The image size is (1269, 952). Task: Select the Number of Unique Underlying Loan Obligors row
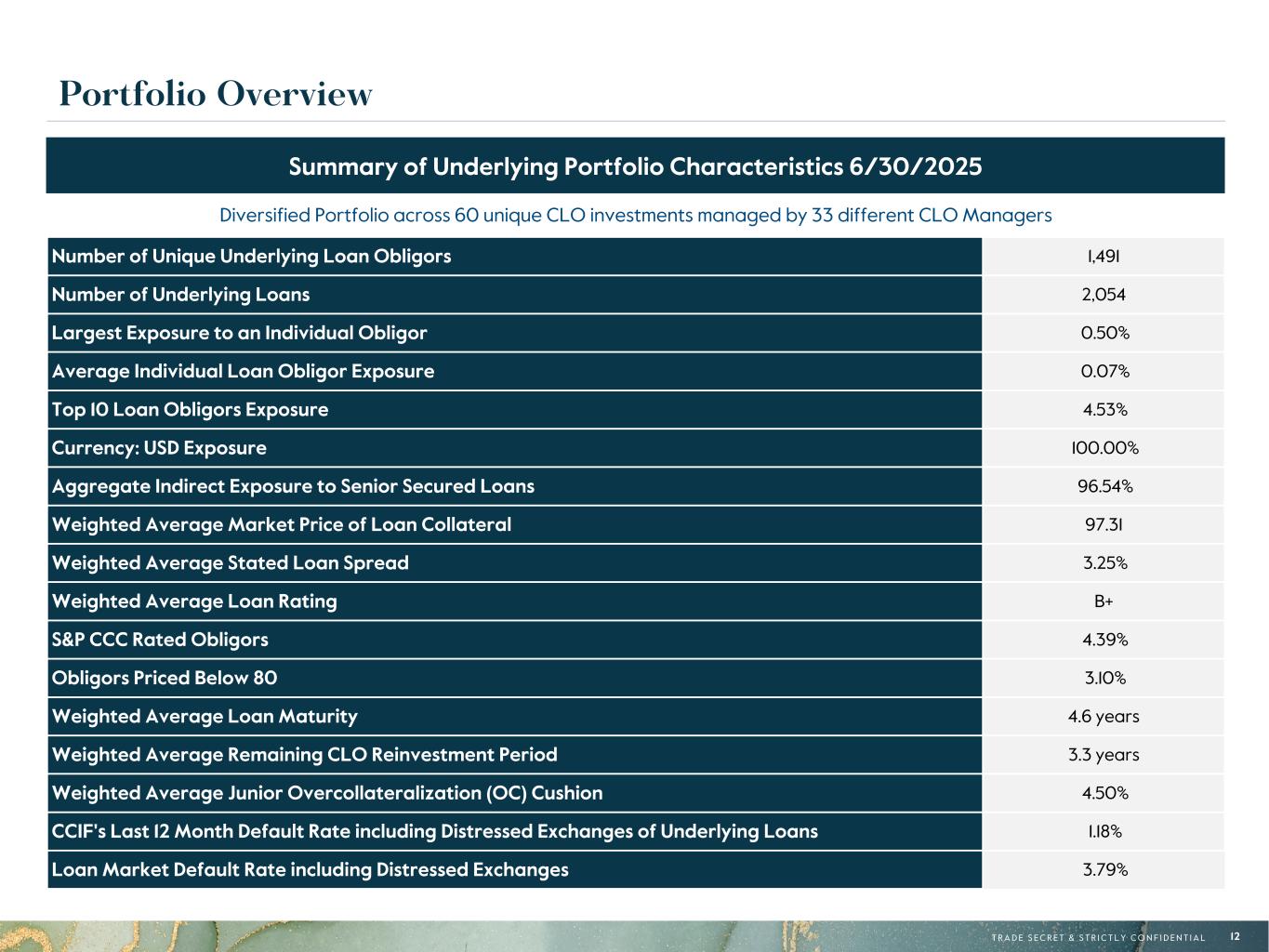(x=251, y=257)
